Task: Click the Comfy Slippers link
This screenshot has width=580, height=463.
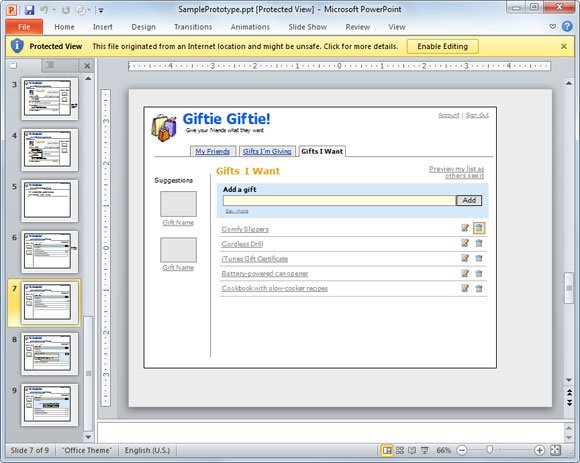Action: [x=245, y=229]
